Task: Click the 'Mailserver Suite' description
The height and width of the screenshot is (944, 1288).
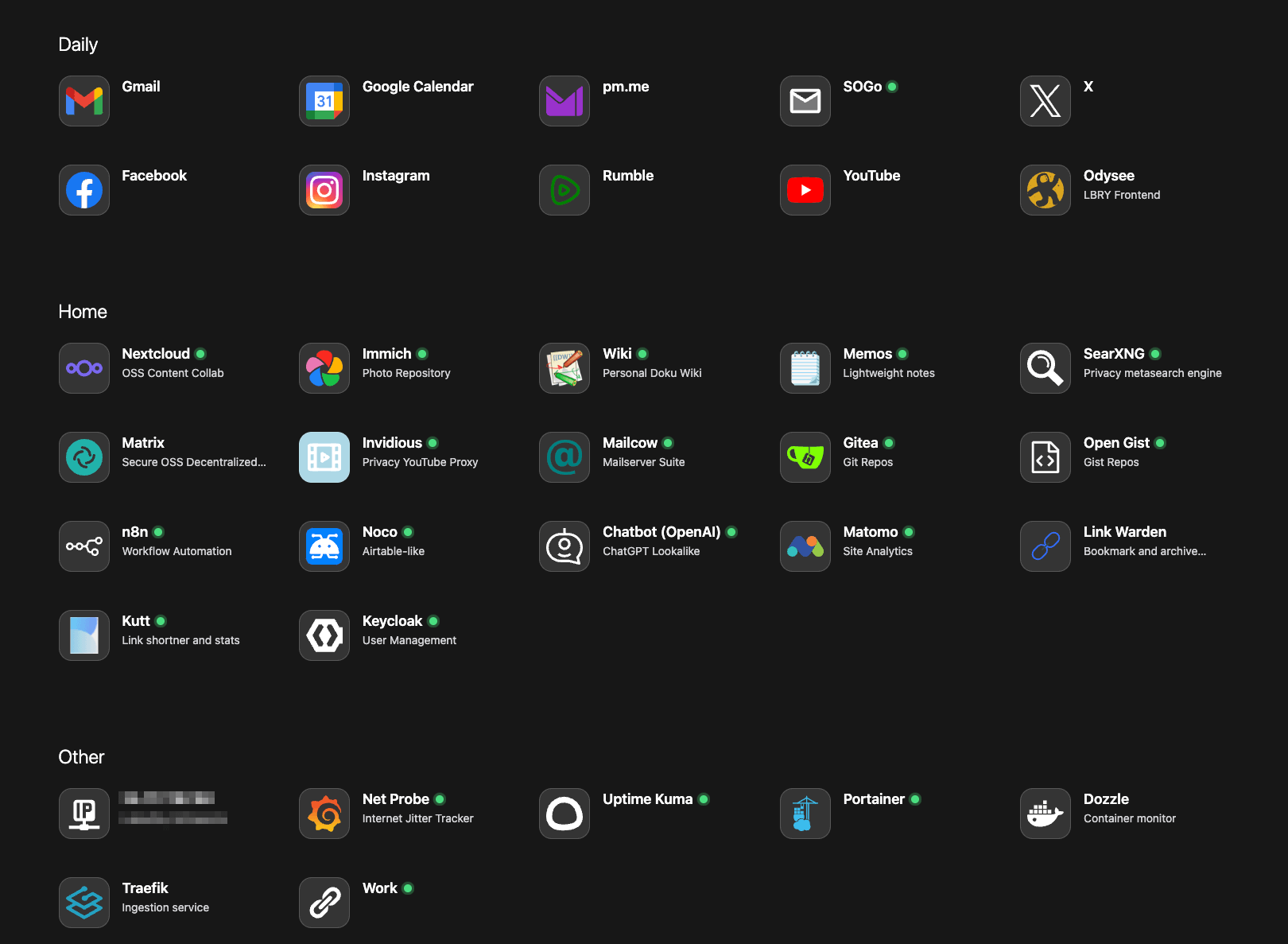Action: coord(644,462)
